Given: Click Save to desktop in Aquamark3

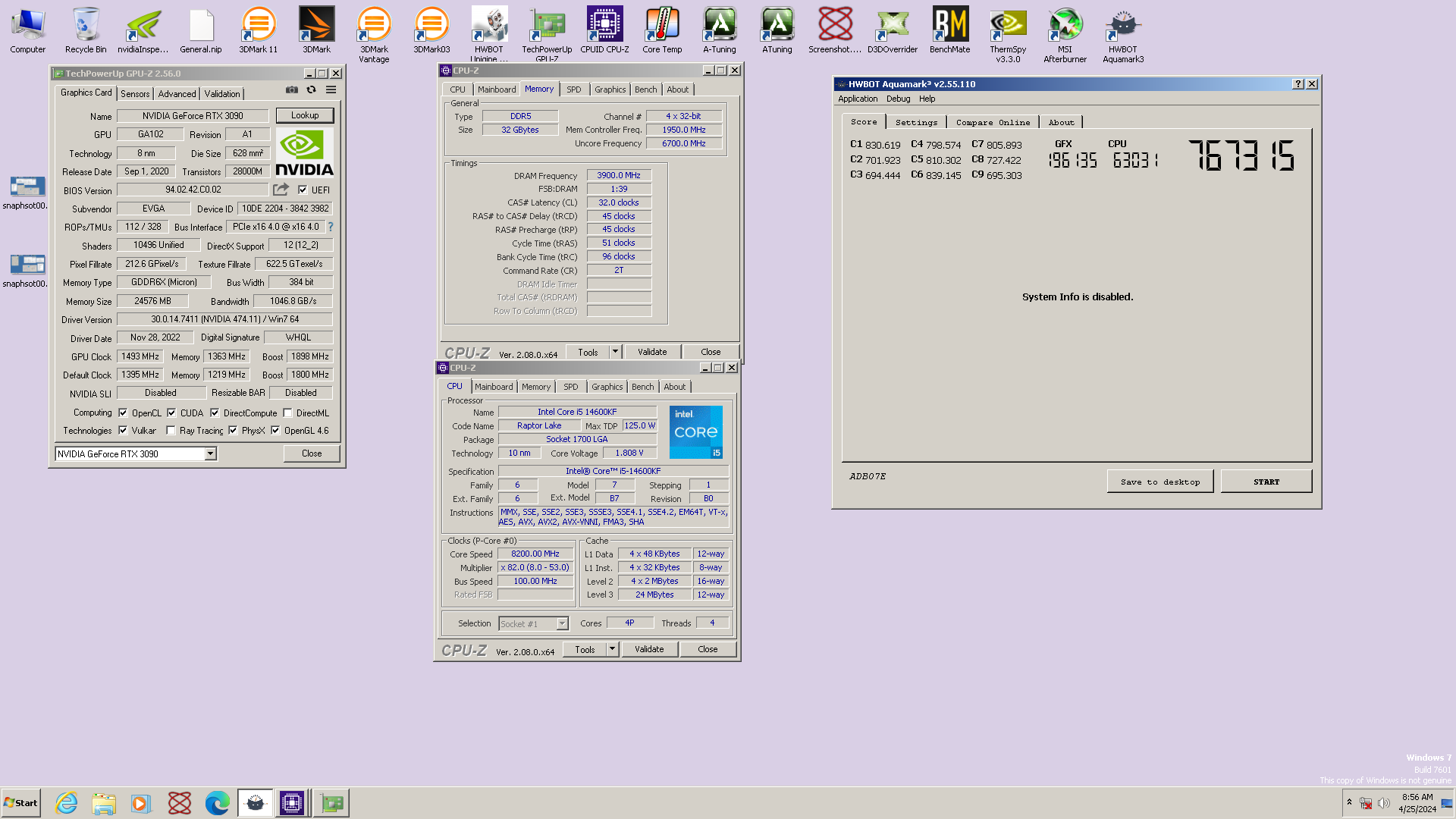Looking at the screenshot, I should point(1160,482).
